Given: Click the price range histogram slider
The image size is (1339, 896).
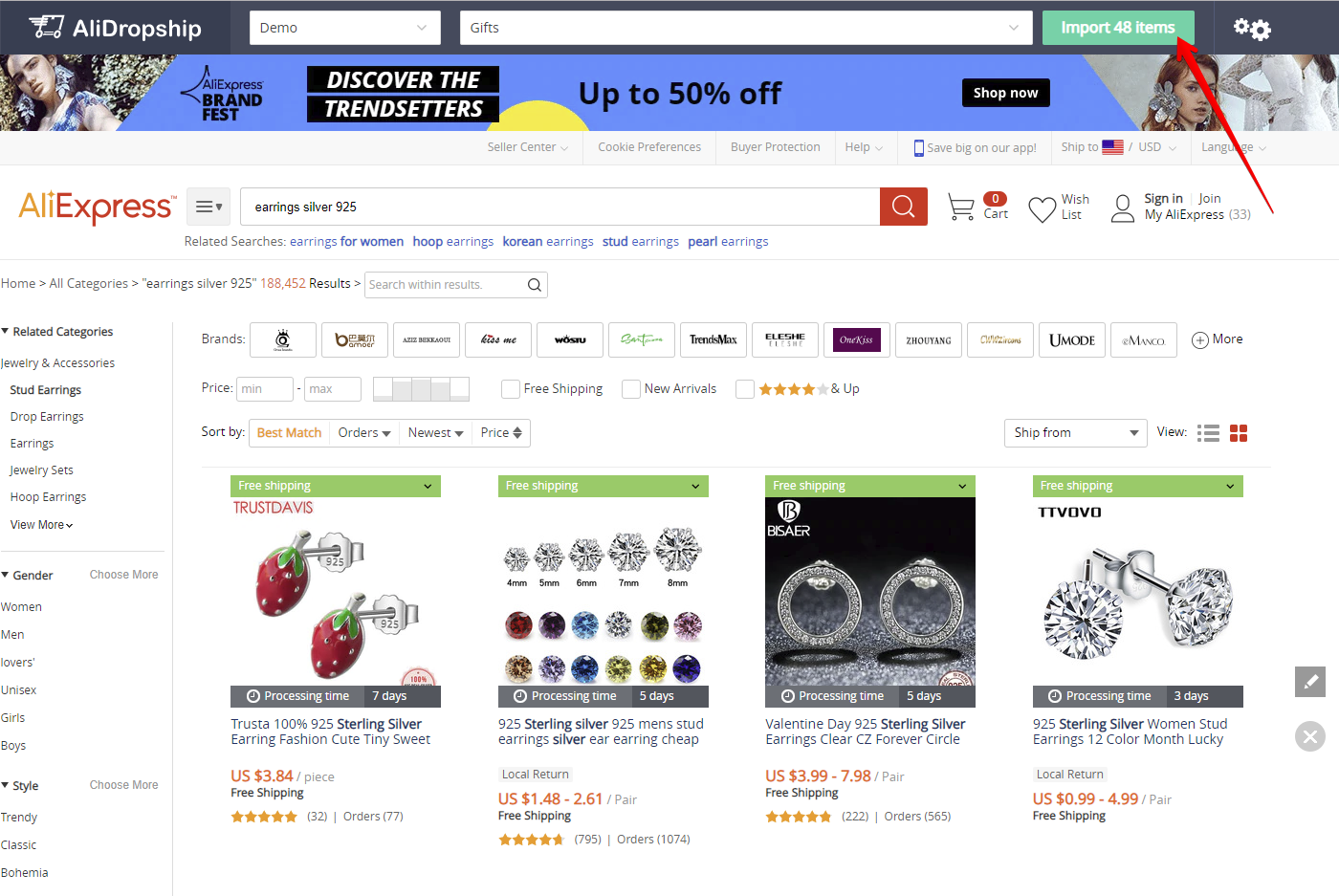Looking at the screenshot, I should coord(421,389).
